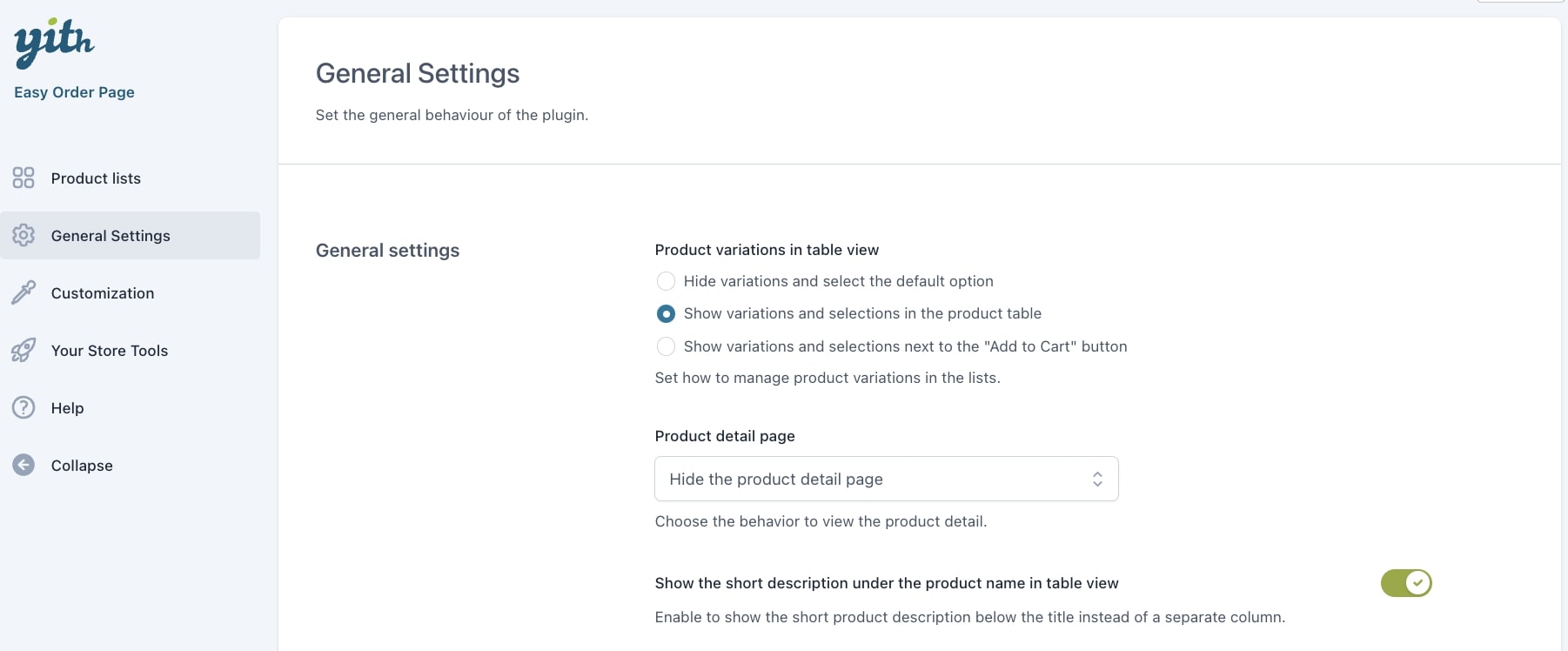Screen dimensions: 1568x651
Task: Click the 'General settings' section label
Action: tap(387, 251)
